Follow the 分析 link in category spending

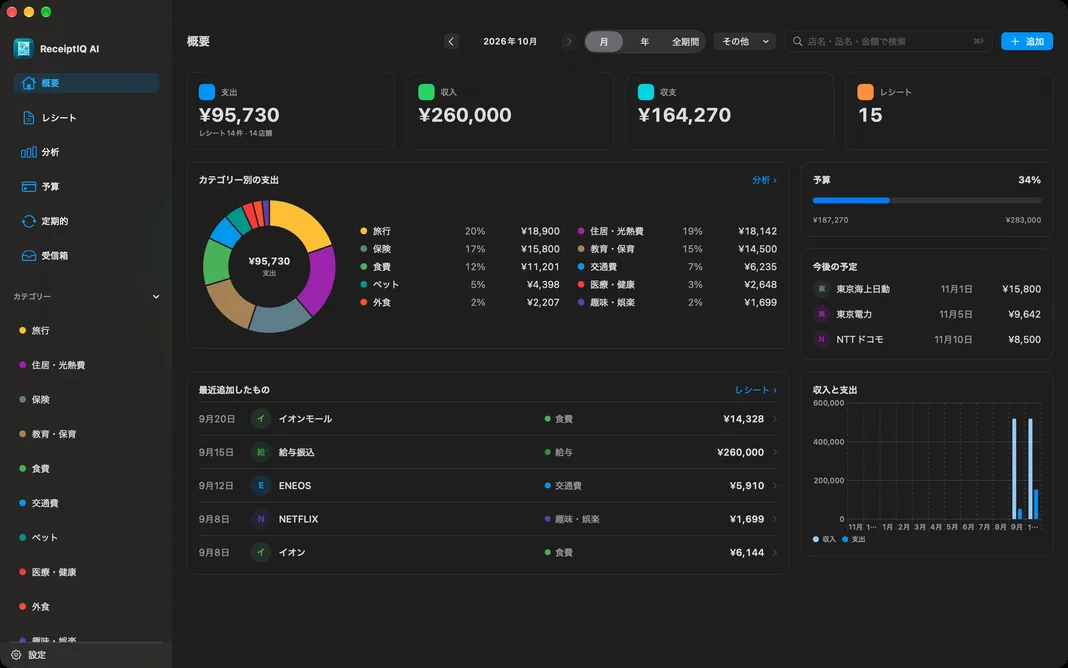pyautogui.click(x=764, y=180)
